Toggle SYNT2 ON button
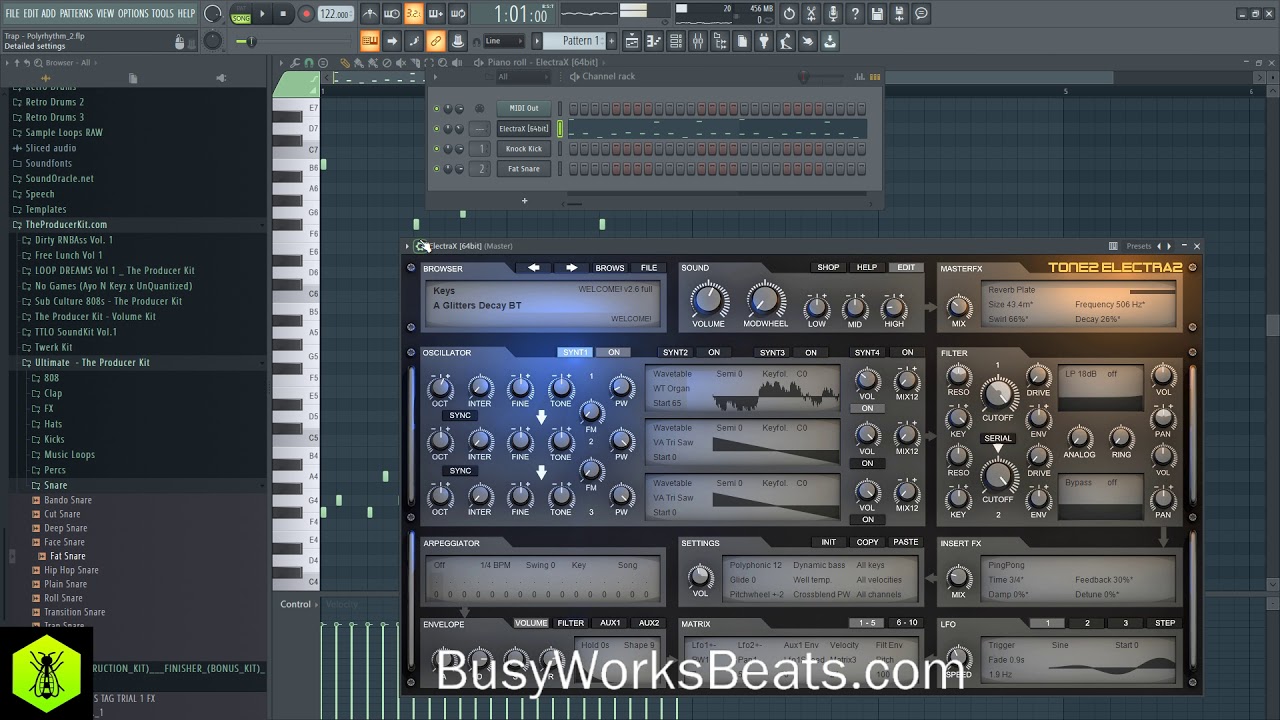The image size is (1280, 720). 714,352
